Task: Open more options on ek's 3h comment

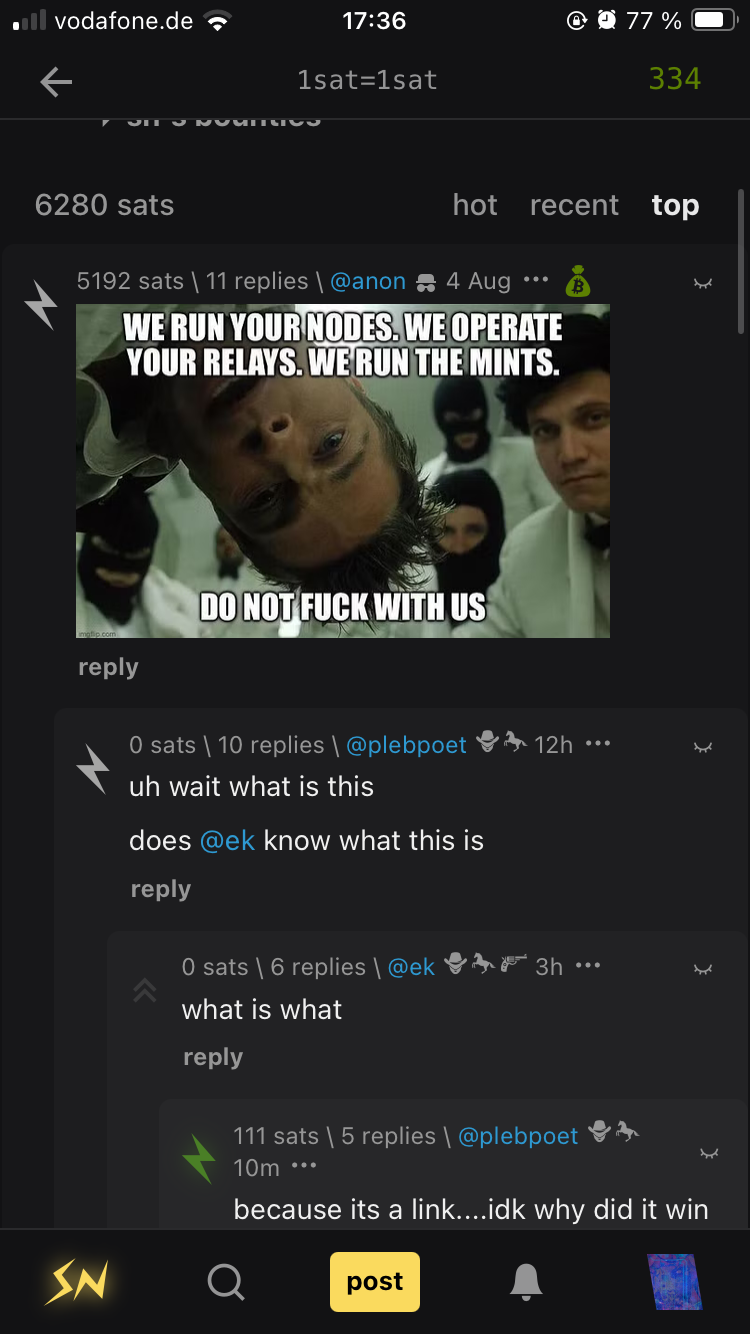Action: coord(589,966)
